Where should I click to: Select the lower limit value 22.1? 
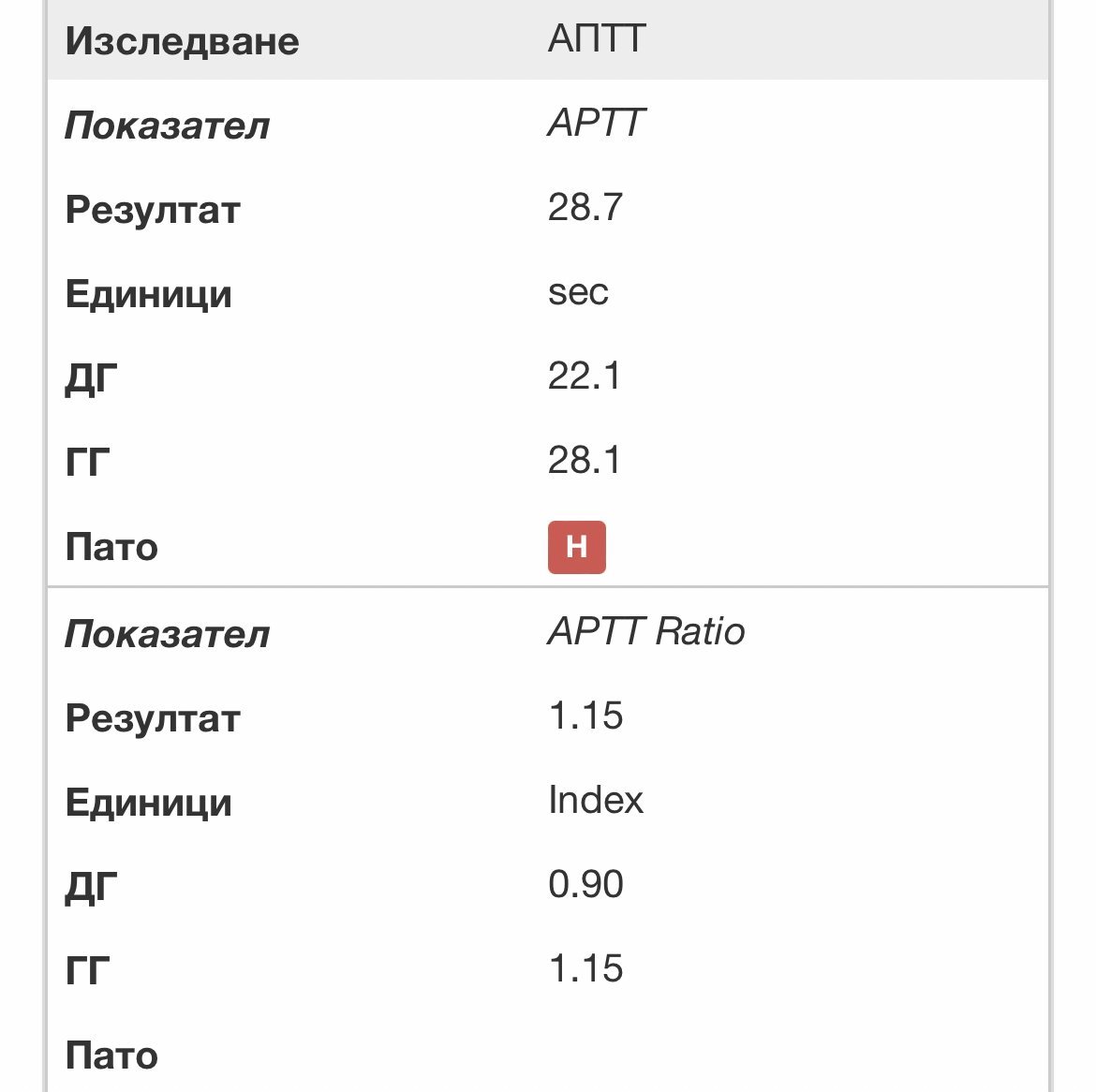[x=584, y=376]
